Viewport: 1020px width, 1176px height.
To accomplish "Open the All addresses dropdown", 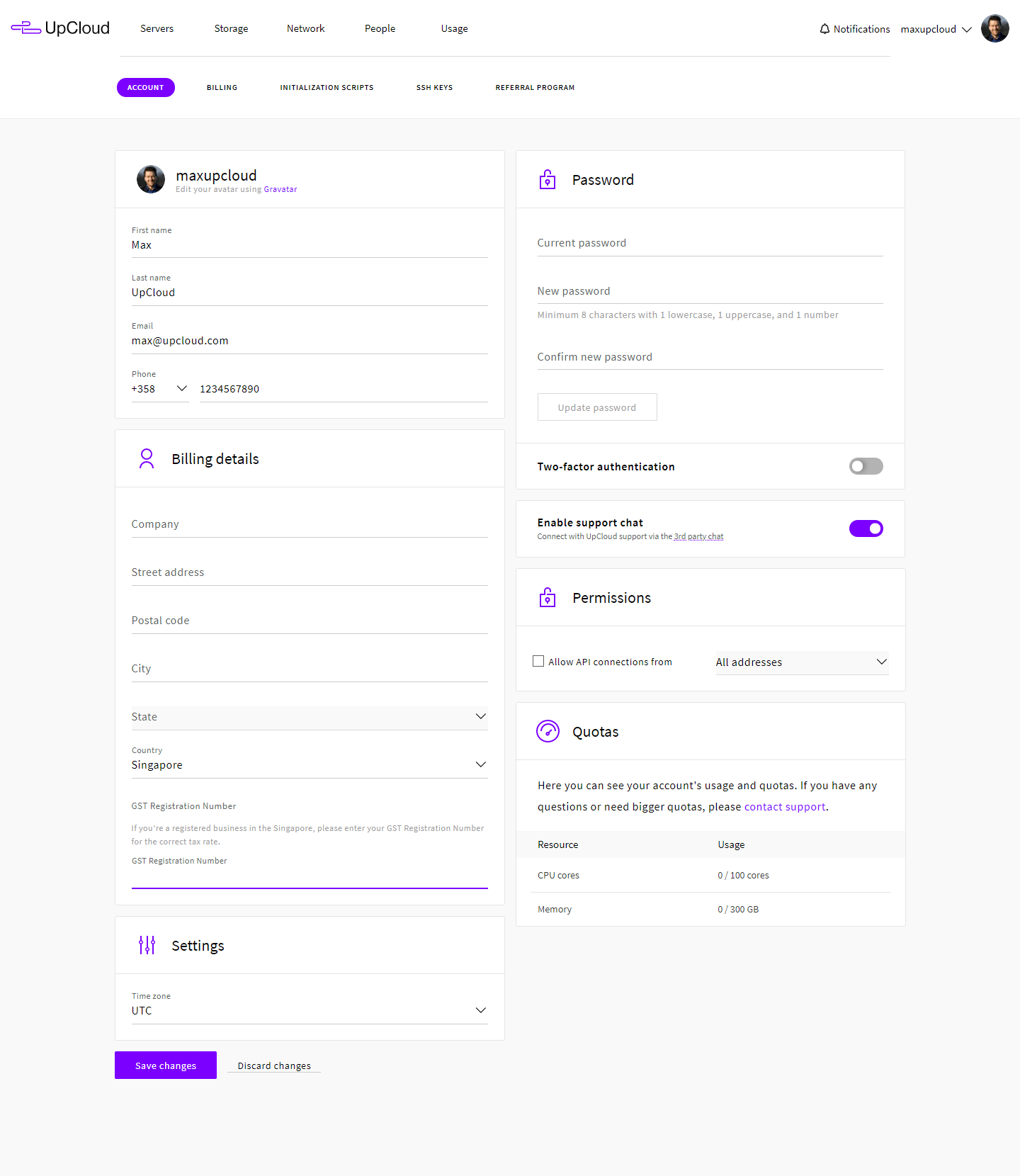I will [801, 662].
